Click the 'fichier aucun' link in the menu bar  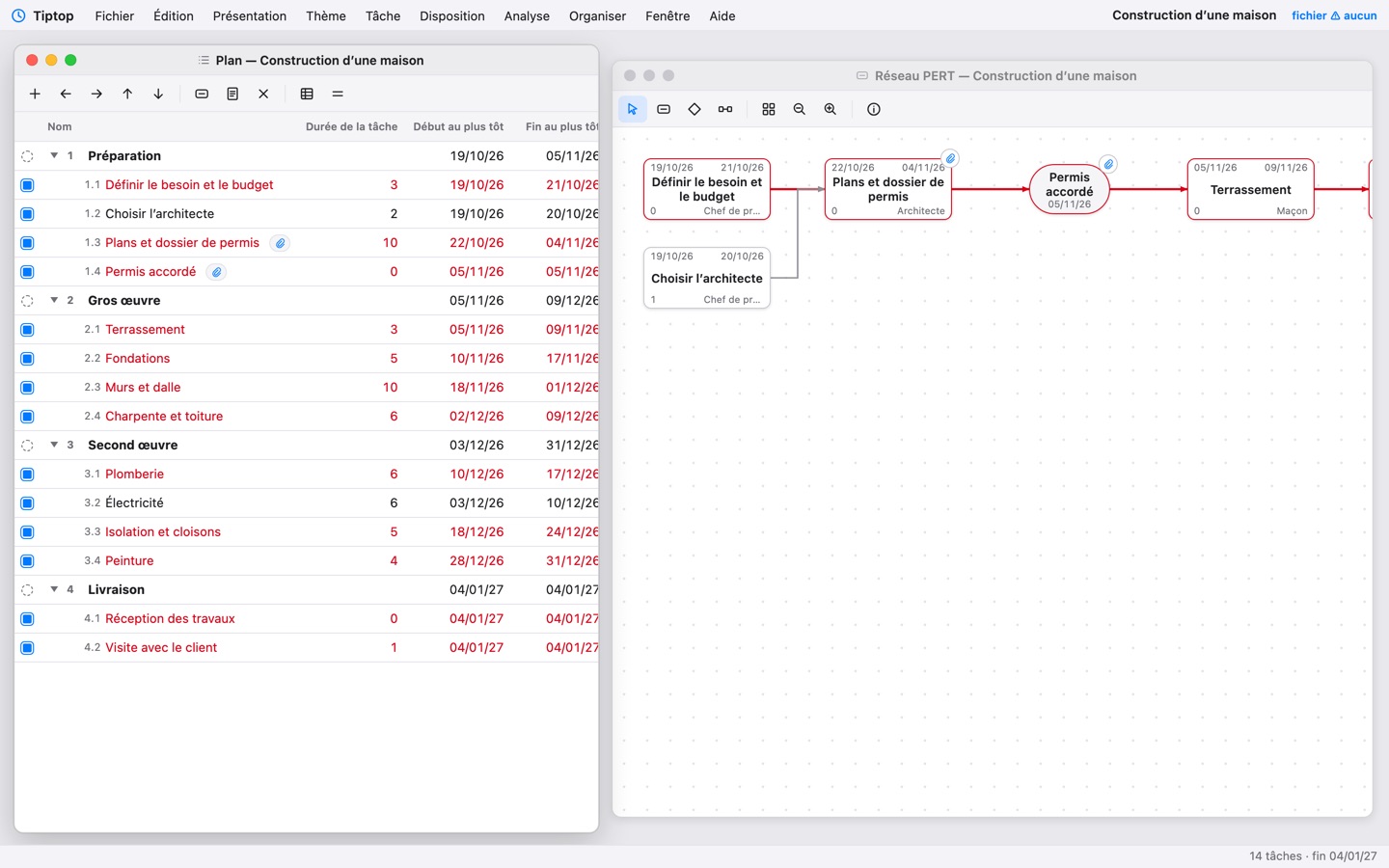click(1334, 15)
